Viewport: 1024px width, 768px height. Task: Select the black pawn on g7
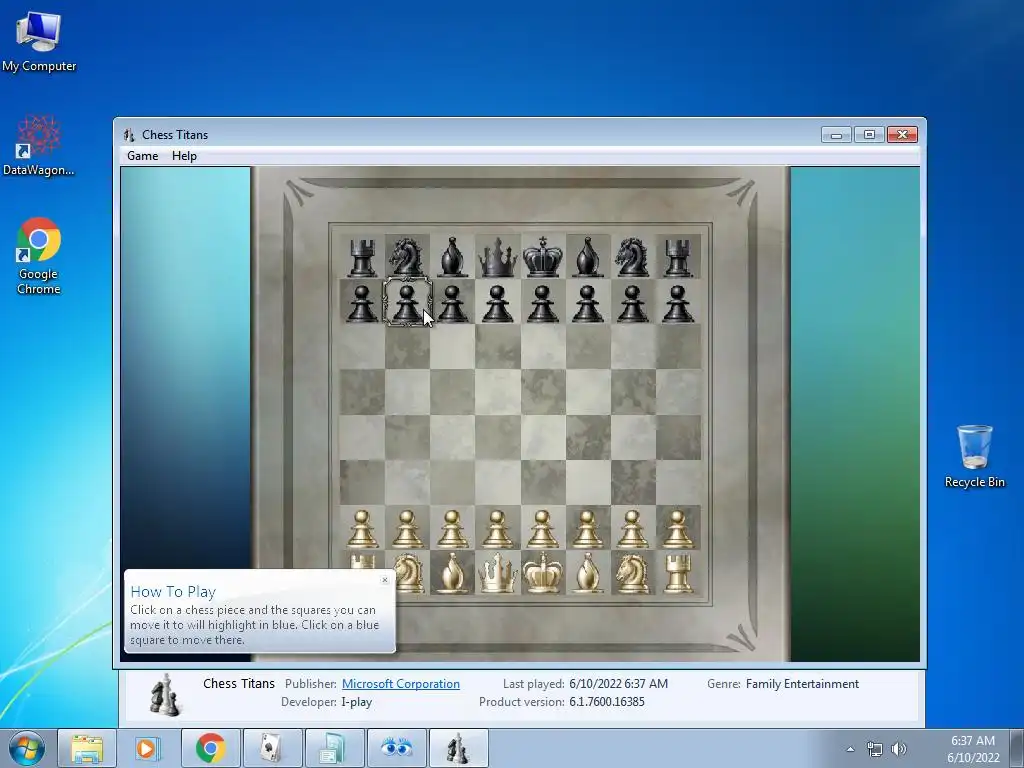point(632,303)
